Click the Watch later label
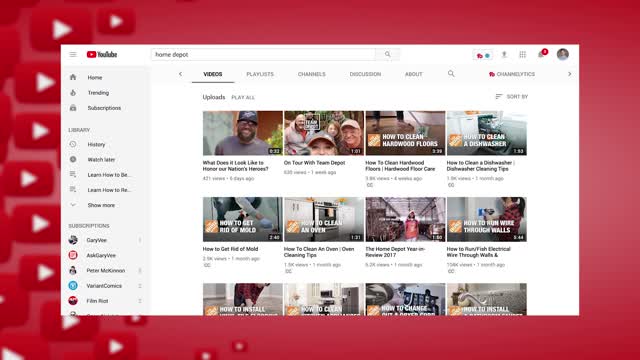 point(101,160)
